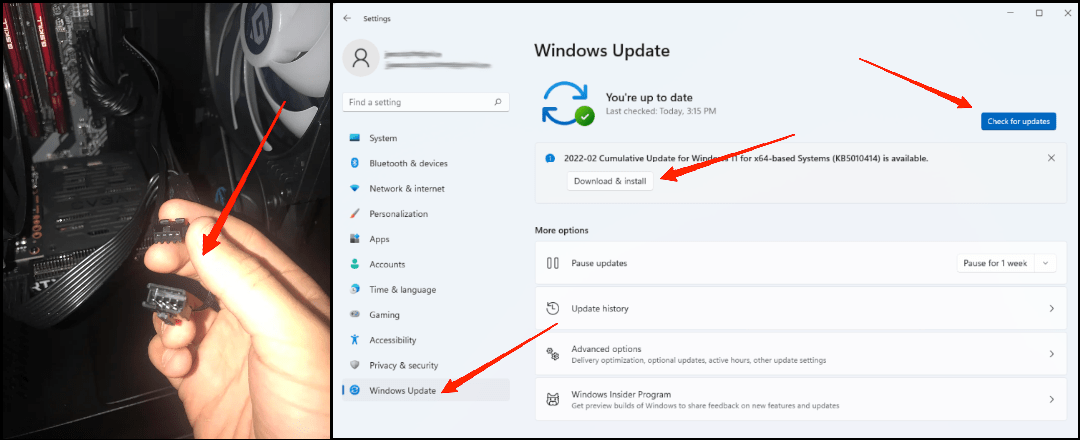Screen dimensions: 1080x440
Task: Click the Gaming controller icon
Action: tap(355, 315)
